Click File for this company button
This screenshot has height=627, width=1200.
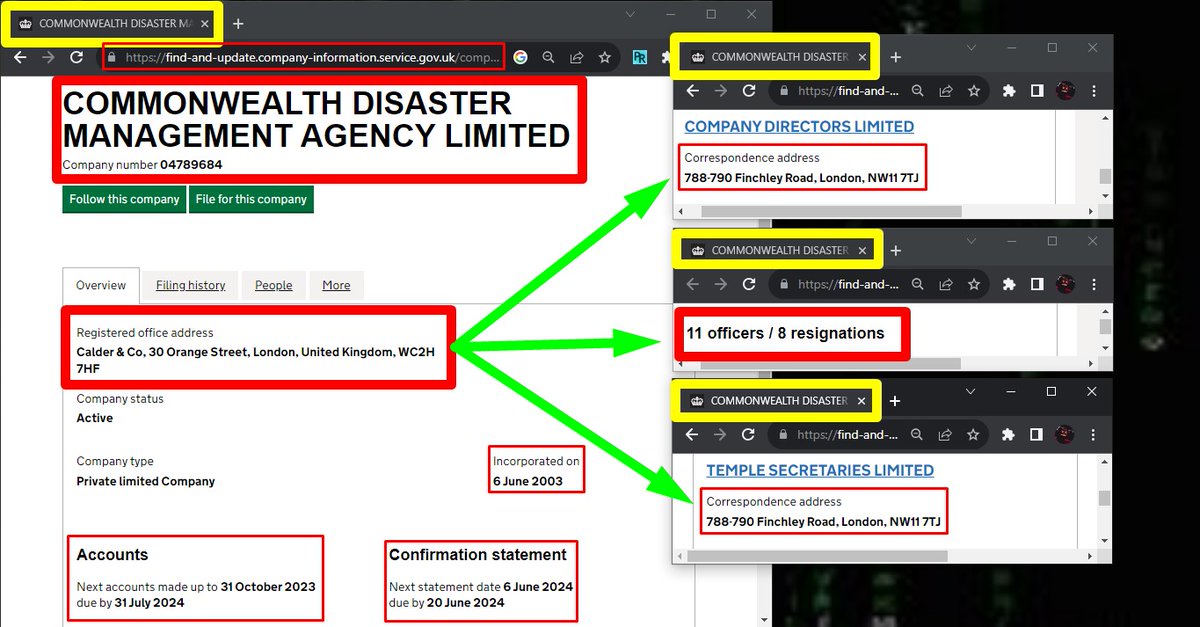251,199
